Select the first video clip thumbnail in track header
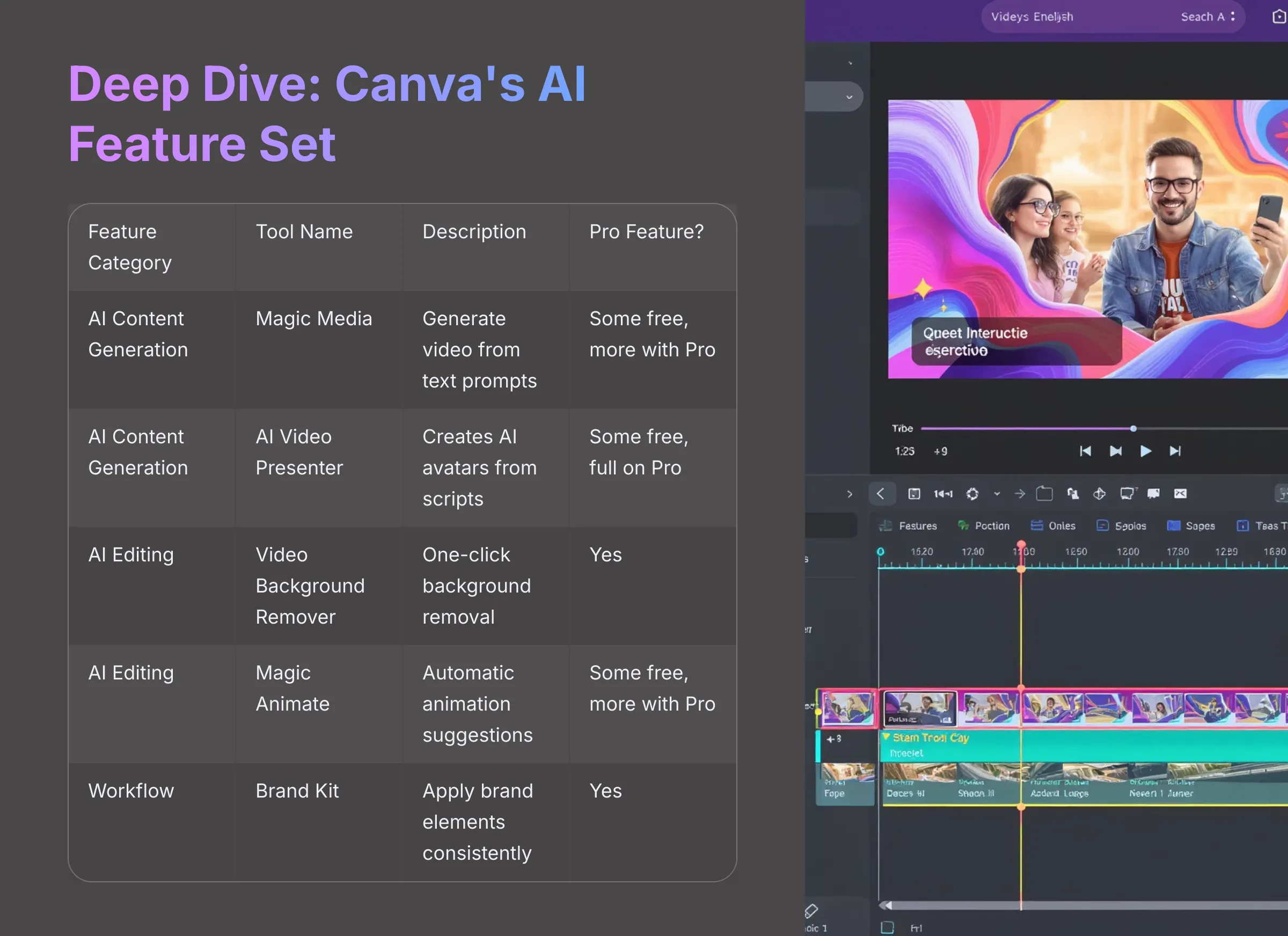Image resolution: width=1288 pixels, height=936 pixels. coord(848,708)
